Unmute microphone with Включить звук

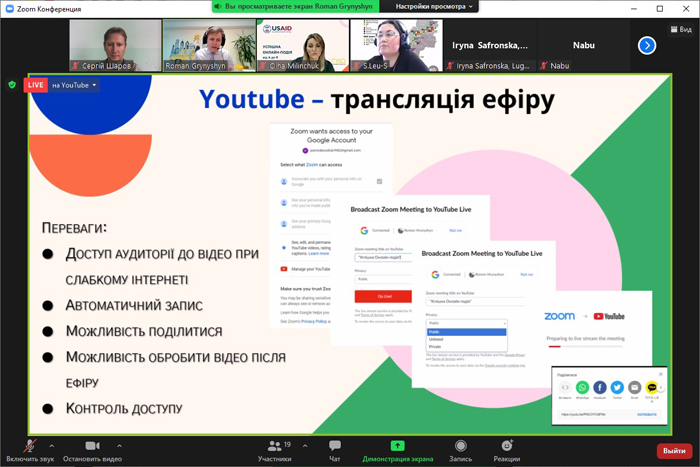click(30, 450)
